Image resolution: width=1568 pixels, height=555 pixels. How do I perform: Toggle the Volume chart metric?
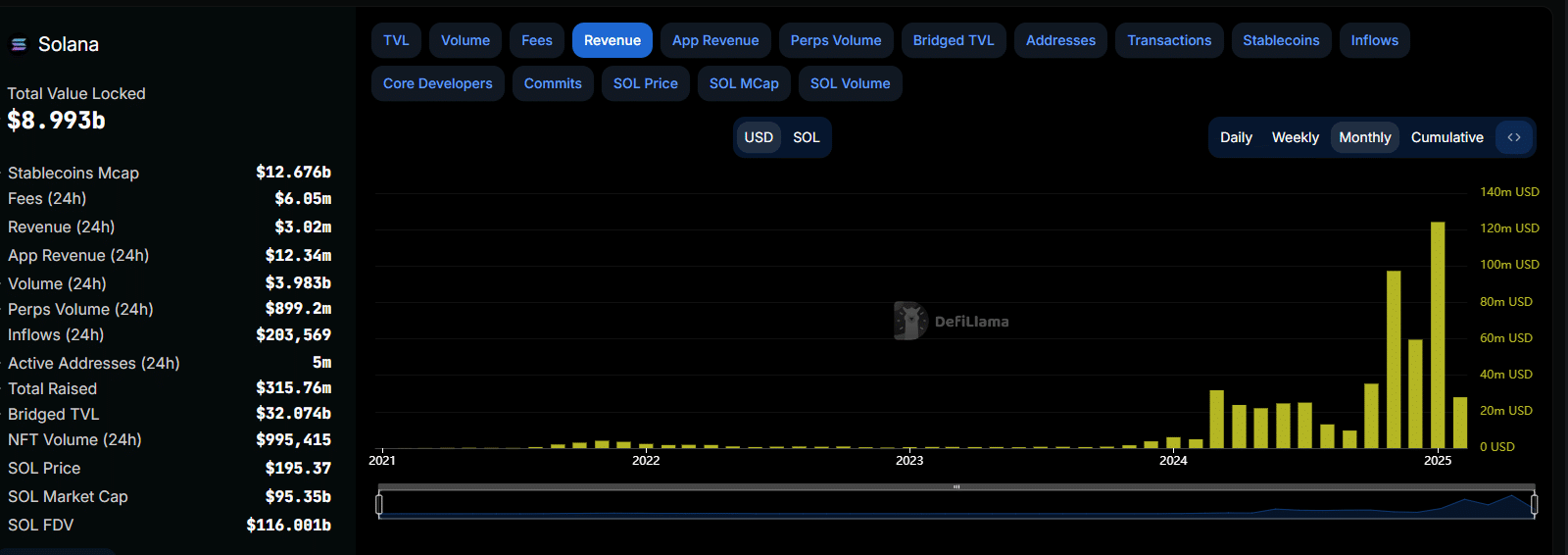(465, 40)
